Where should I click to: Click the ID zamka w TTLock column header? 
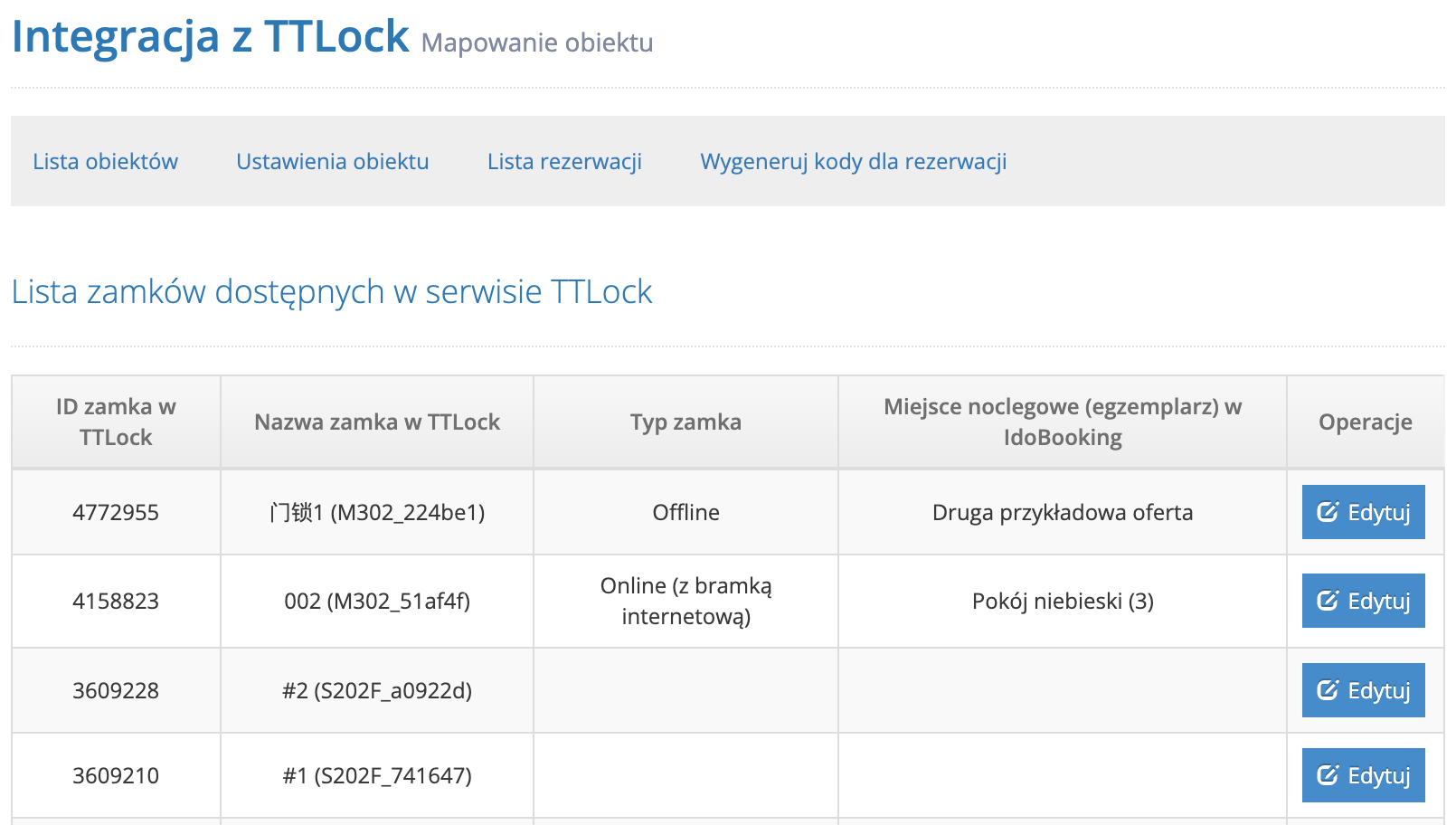[116, 422]
